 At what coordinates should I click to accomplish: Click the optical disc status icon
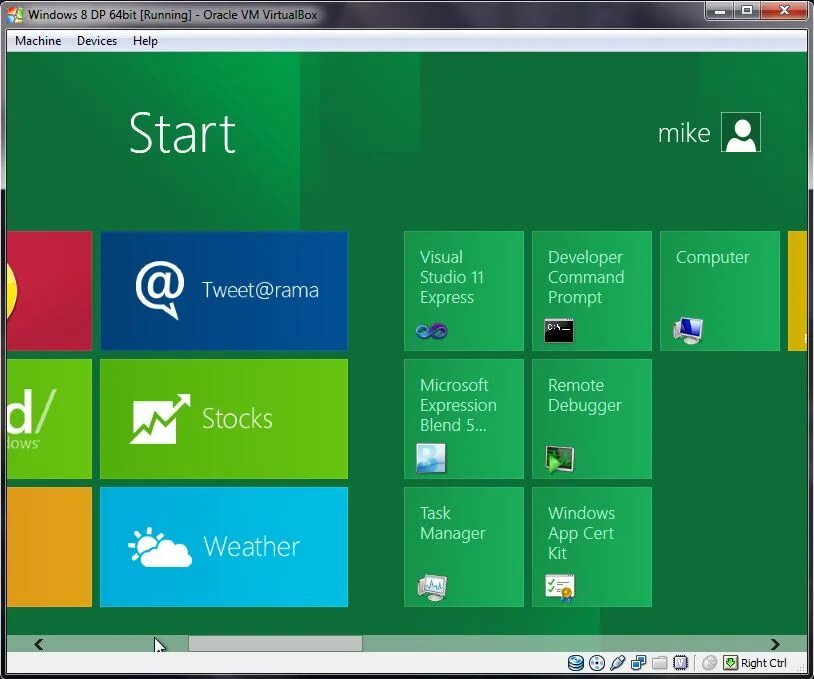597,663
